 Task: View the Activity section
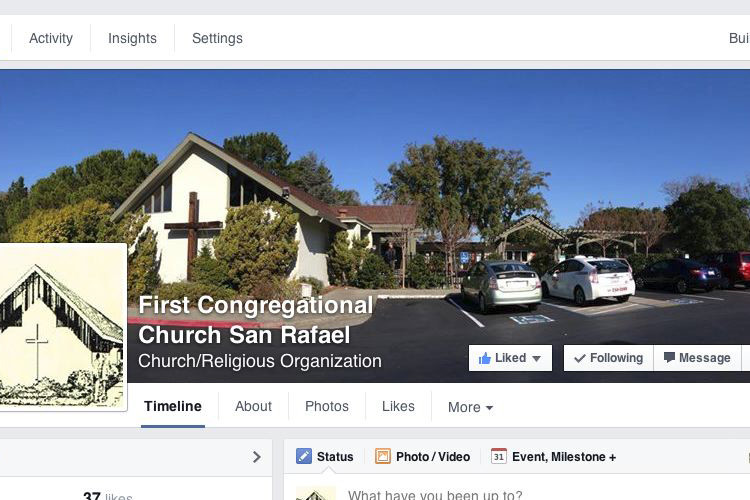51,38
